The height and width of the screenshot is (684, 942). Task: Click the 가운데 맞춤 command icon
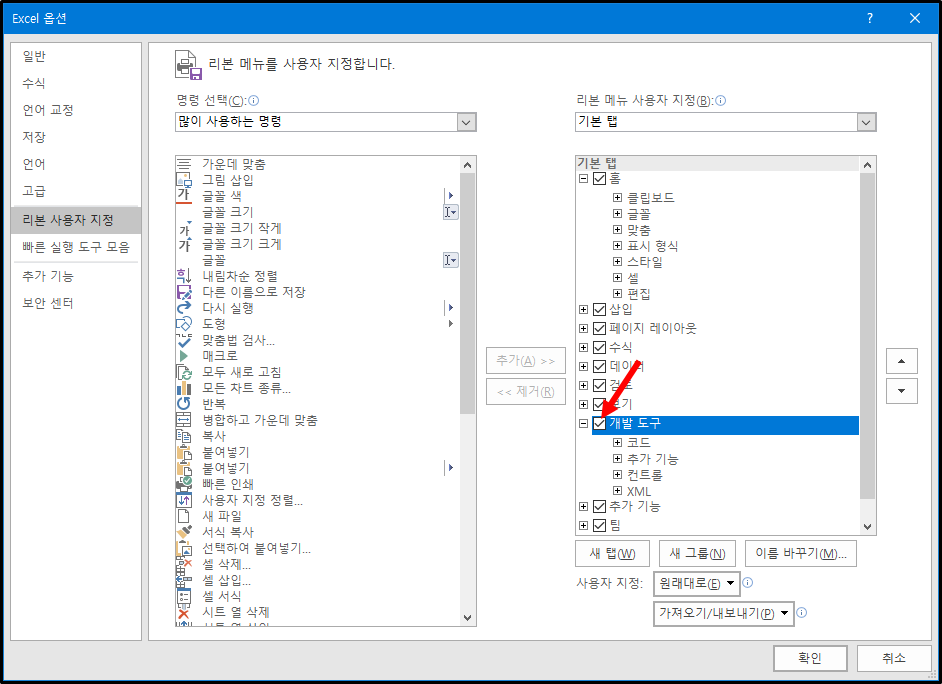[184, 164]
